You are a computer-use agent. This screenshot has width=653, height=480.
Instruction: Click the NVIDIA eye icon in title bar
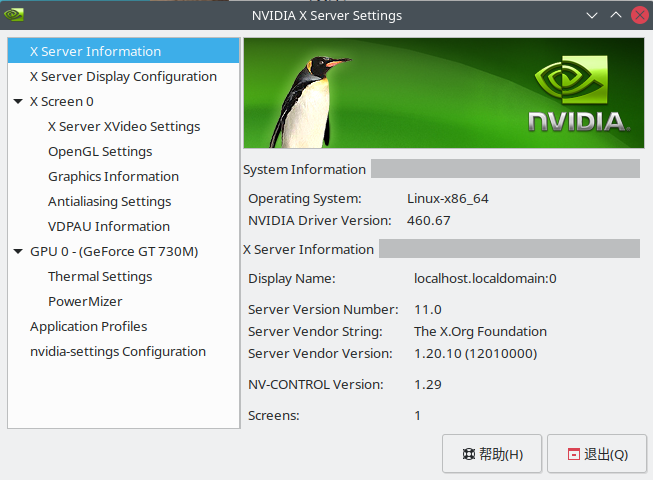pos(13,15)
